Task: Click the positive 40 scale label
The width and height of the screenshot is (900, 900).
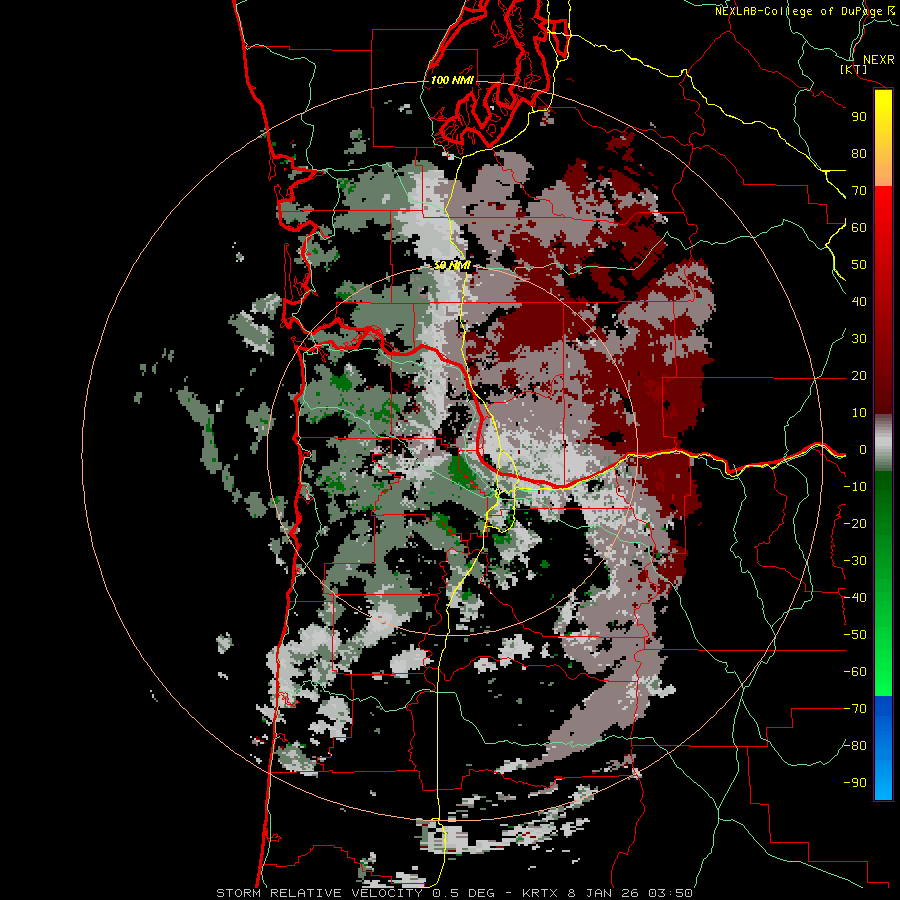Action: click(859, 301)
